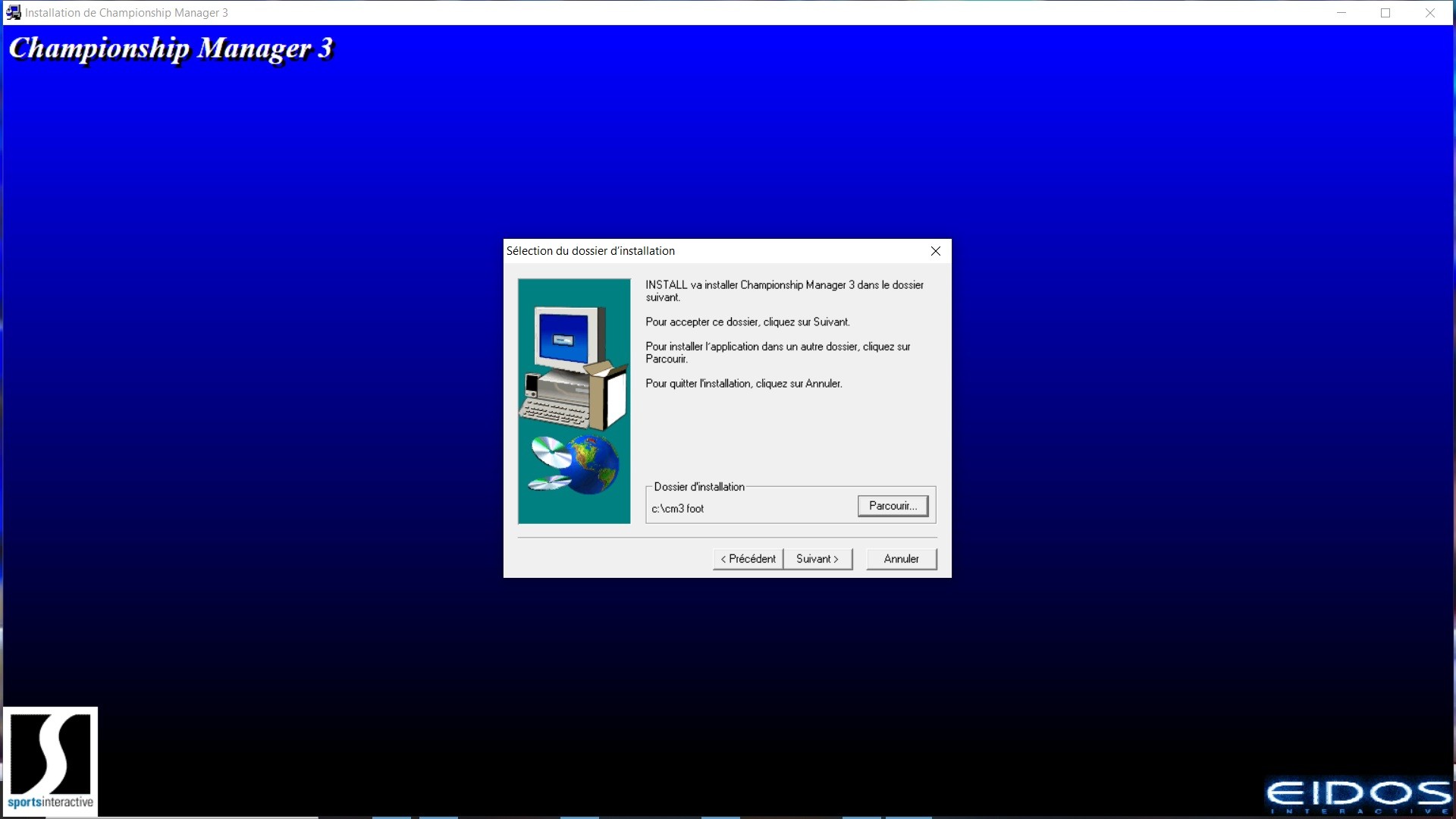Go back with the < Précédent button
The image size is (1456, 819).
(x=748, y=559)
